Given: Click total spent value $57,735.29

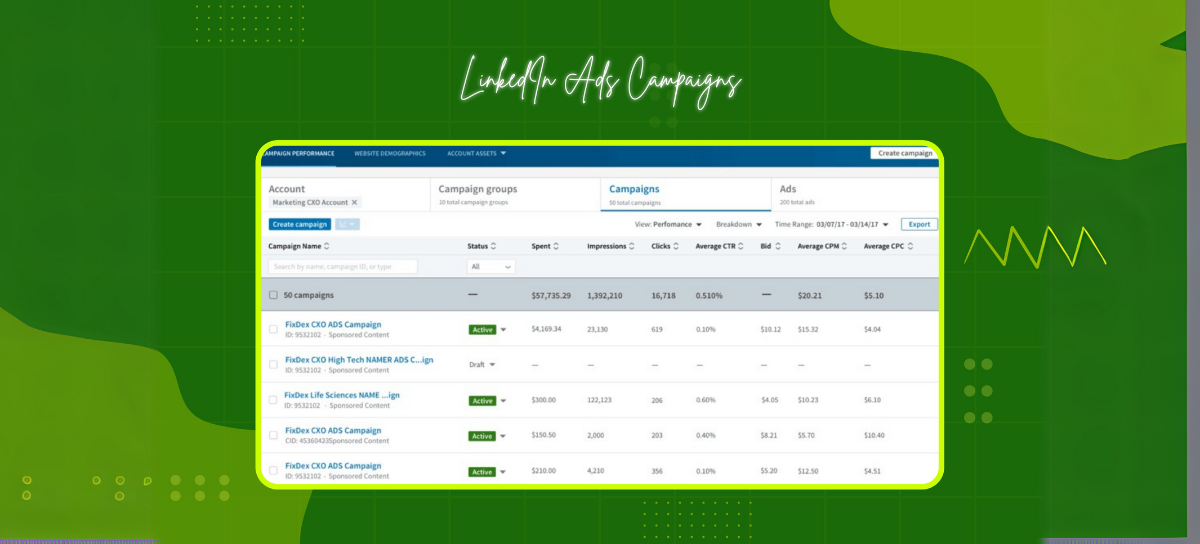Looking at the screenshot, I should (552, 296).
